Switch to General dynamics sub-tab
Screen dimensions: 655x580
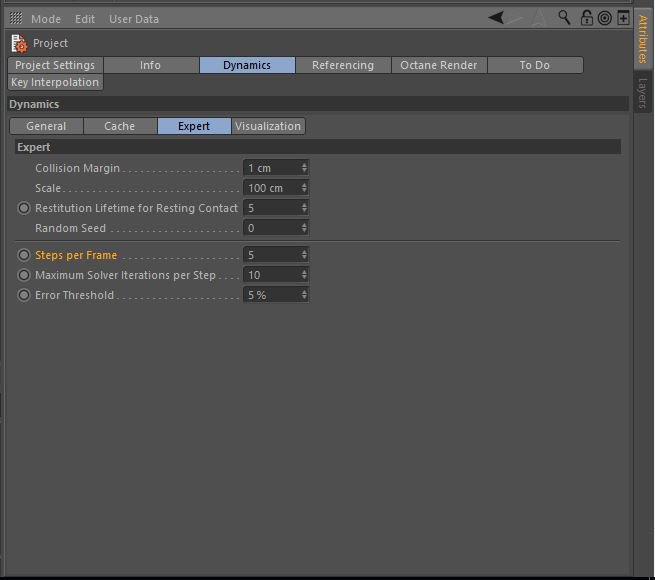(46, 126)
